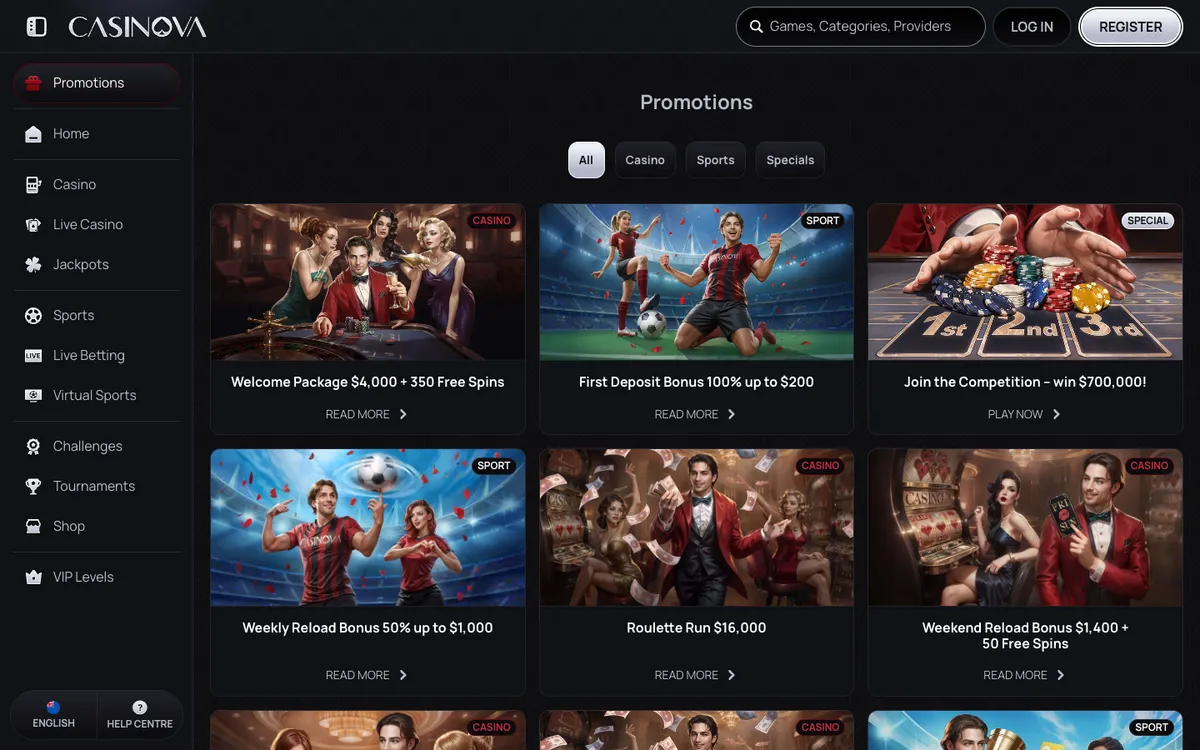Click the Sports ball icon
Viewport: 1200px width, 750px height.
(33, 316)
